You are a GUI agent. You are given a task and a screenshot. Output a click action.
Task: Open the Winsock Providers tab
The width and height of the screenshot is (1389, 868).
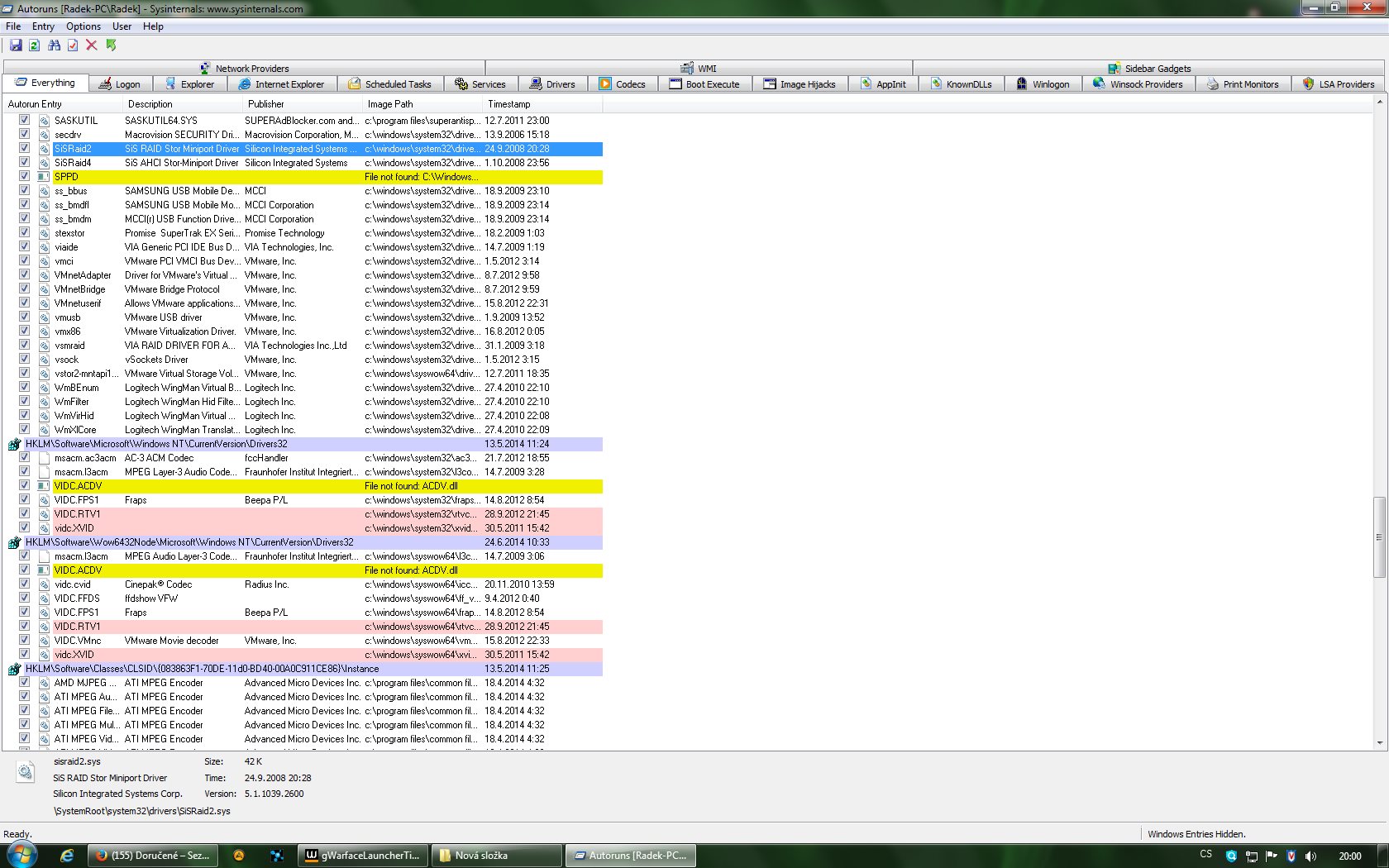[1138, 83]
